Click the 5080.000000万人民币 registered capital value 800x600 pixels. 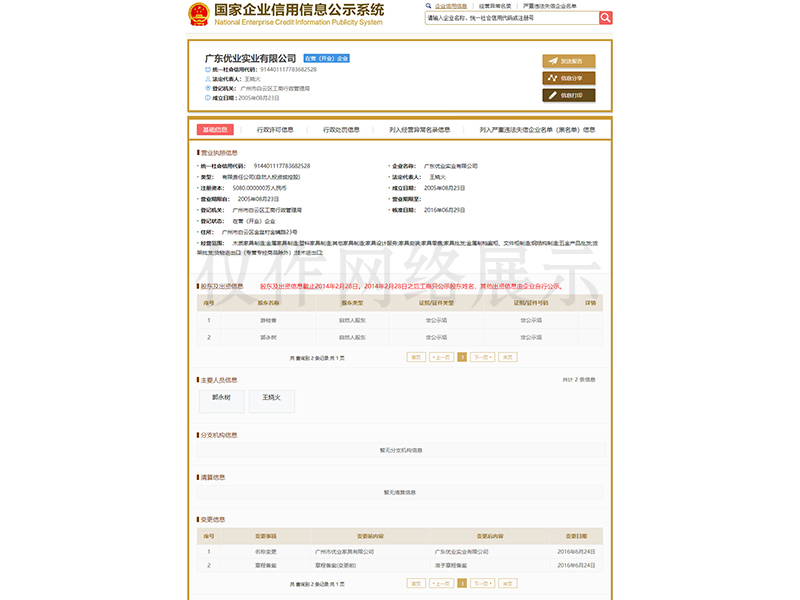(x=260, y=188)
